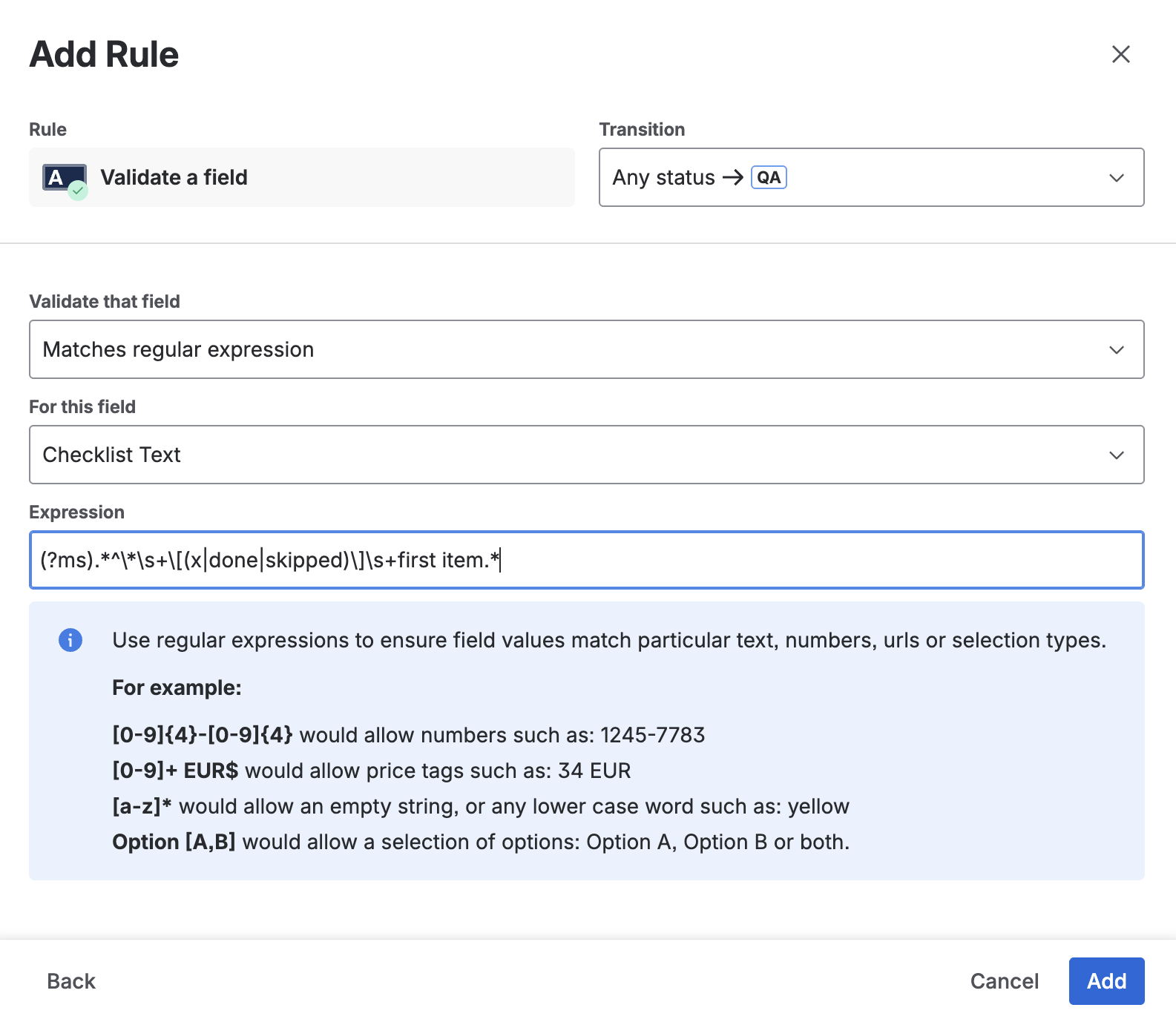The width and height of the screenshot is (1176, 1019).
Task: Click the Option [A,B] example text
Action: click(x=174, y=842)
